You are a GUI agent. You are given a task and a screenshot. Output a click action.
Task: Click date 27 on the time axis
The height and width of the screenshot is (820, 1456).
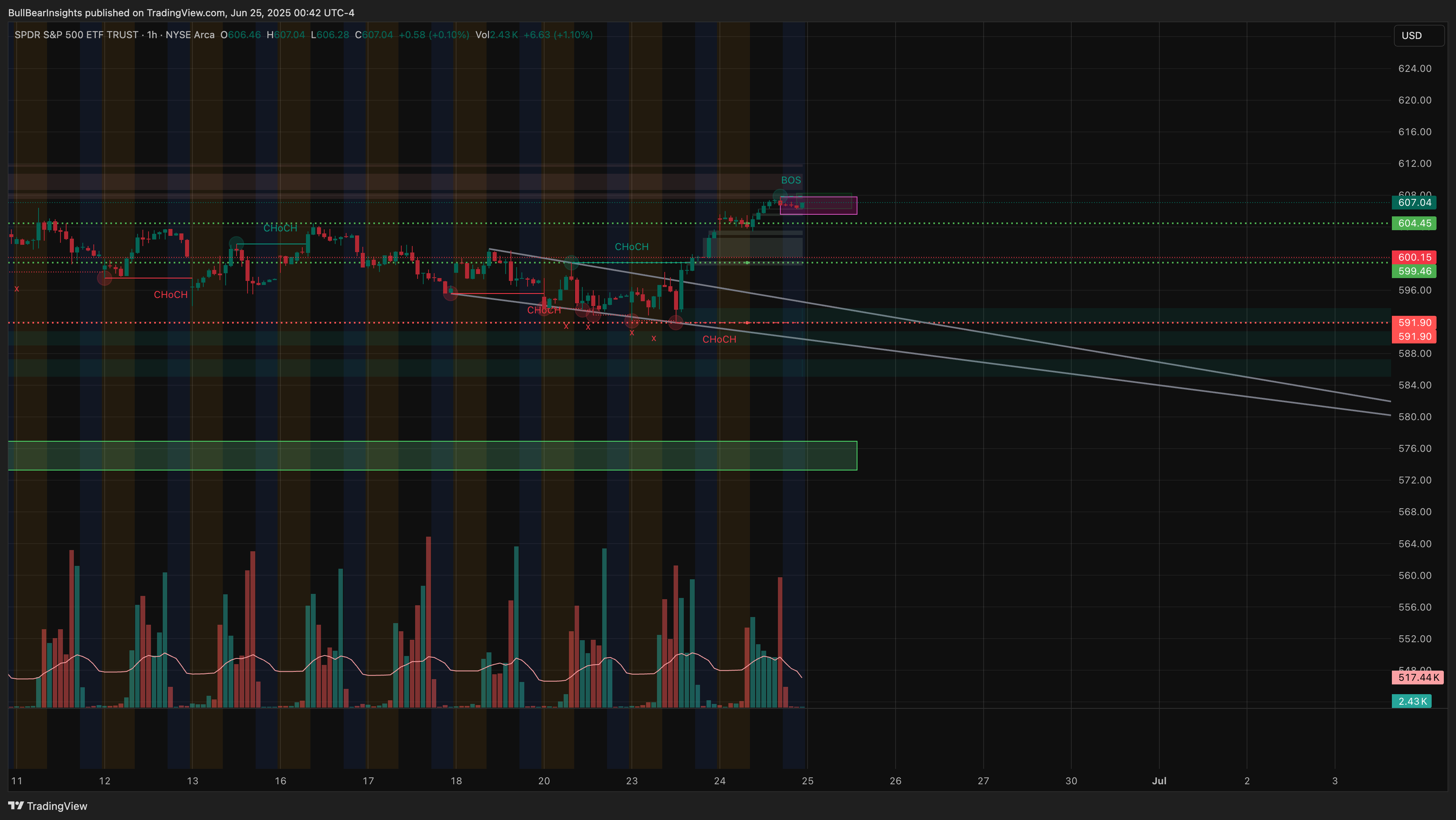[x=984, y=781]
